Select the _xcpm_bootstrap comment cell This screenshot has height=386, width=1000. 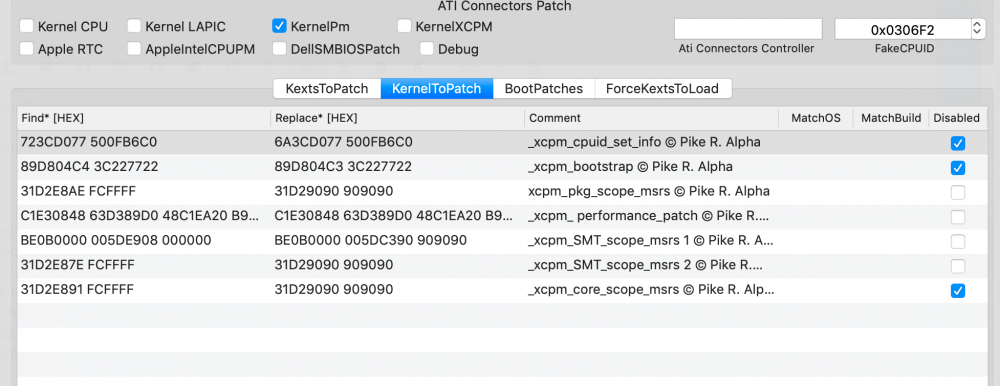(651, 167)
